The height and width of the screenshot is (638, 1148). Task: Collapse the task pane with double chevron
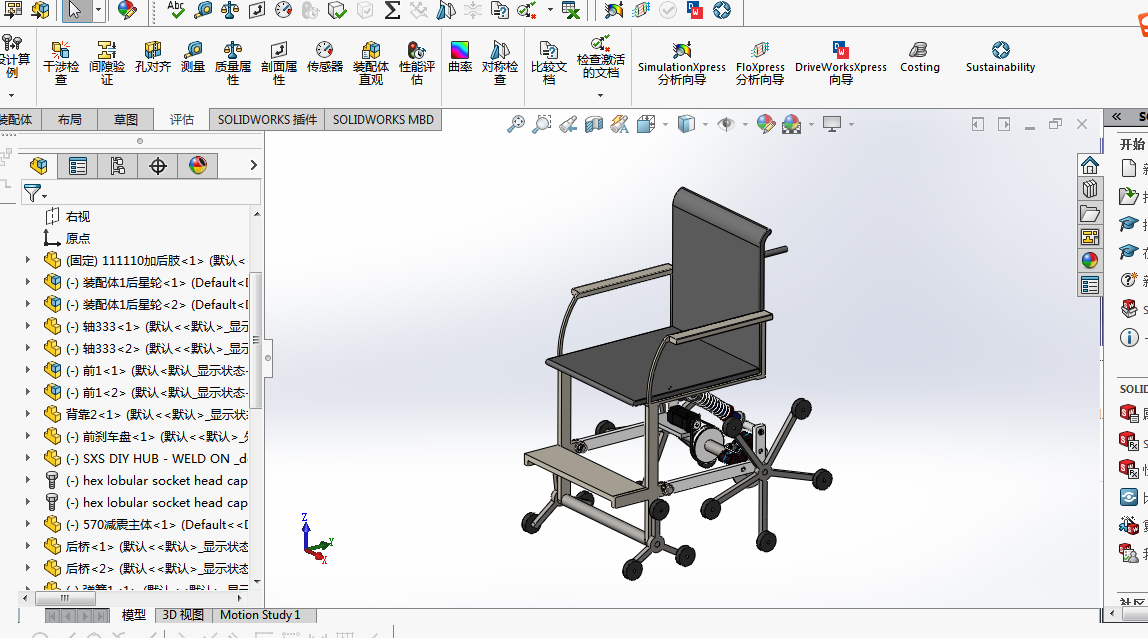[x=1117, y=116]
